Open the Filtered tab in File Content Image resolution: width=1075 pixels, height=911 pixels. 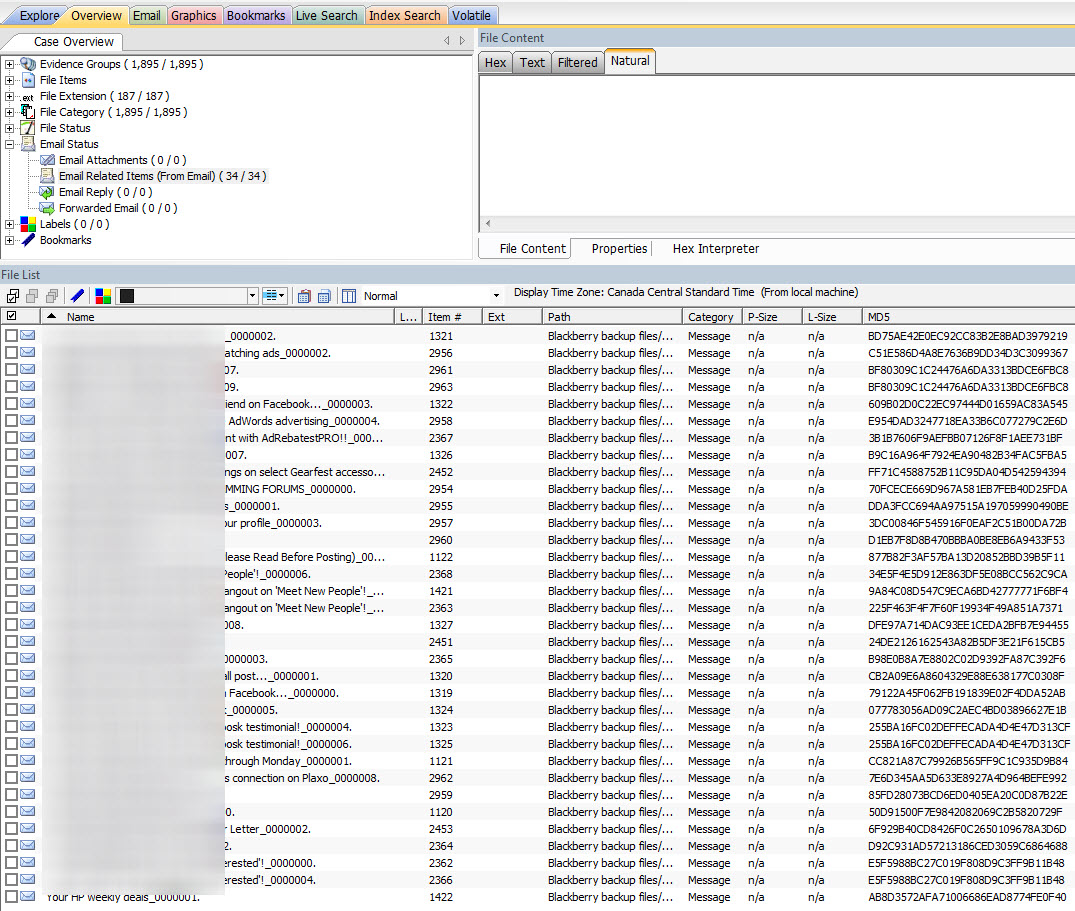coord(577,62)
